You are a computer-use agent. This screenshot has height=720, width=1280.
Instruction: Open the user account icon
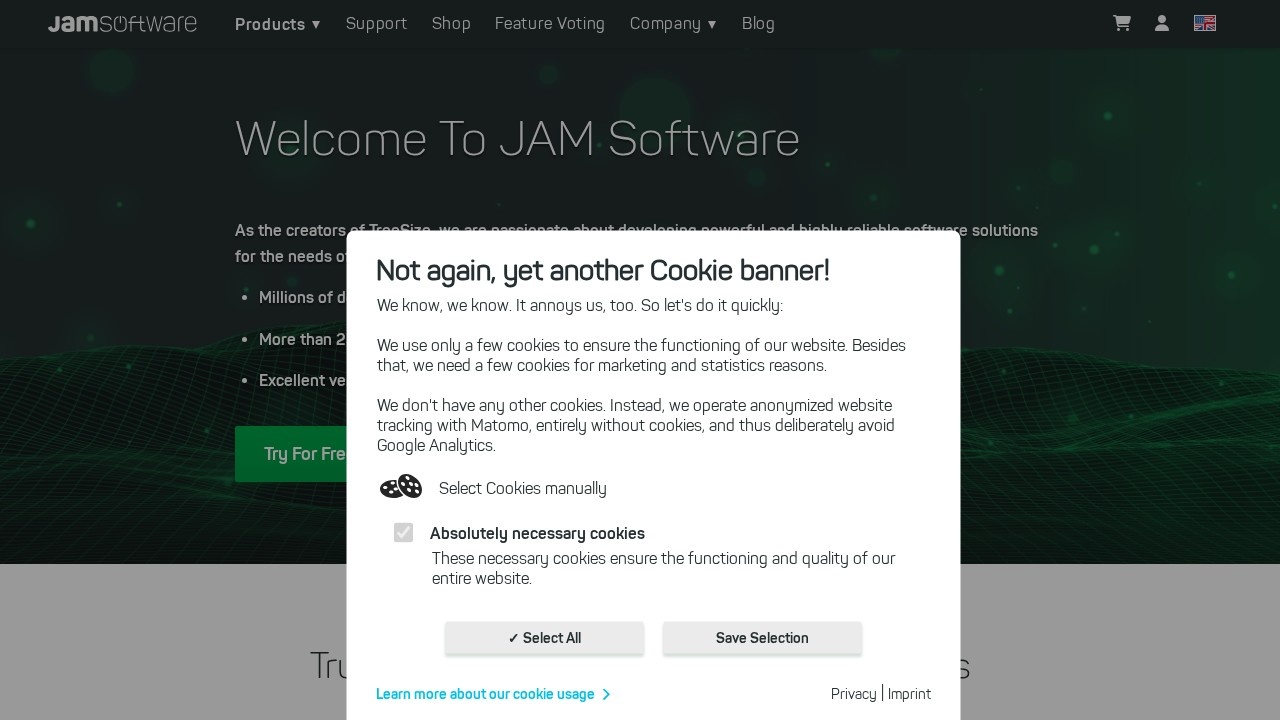coord(1162,23)
